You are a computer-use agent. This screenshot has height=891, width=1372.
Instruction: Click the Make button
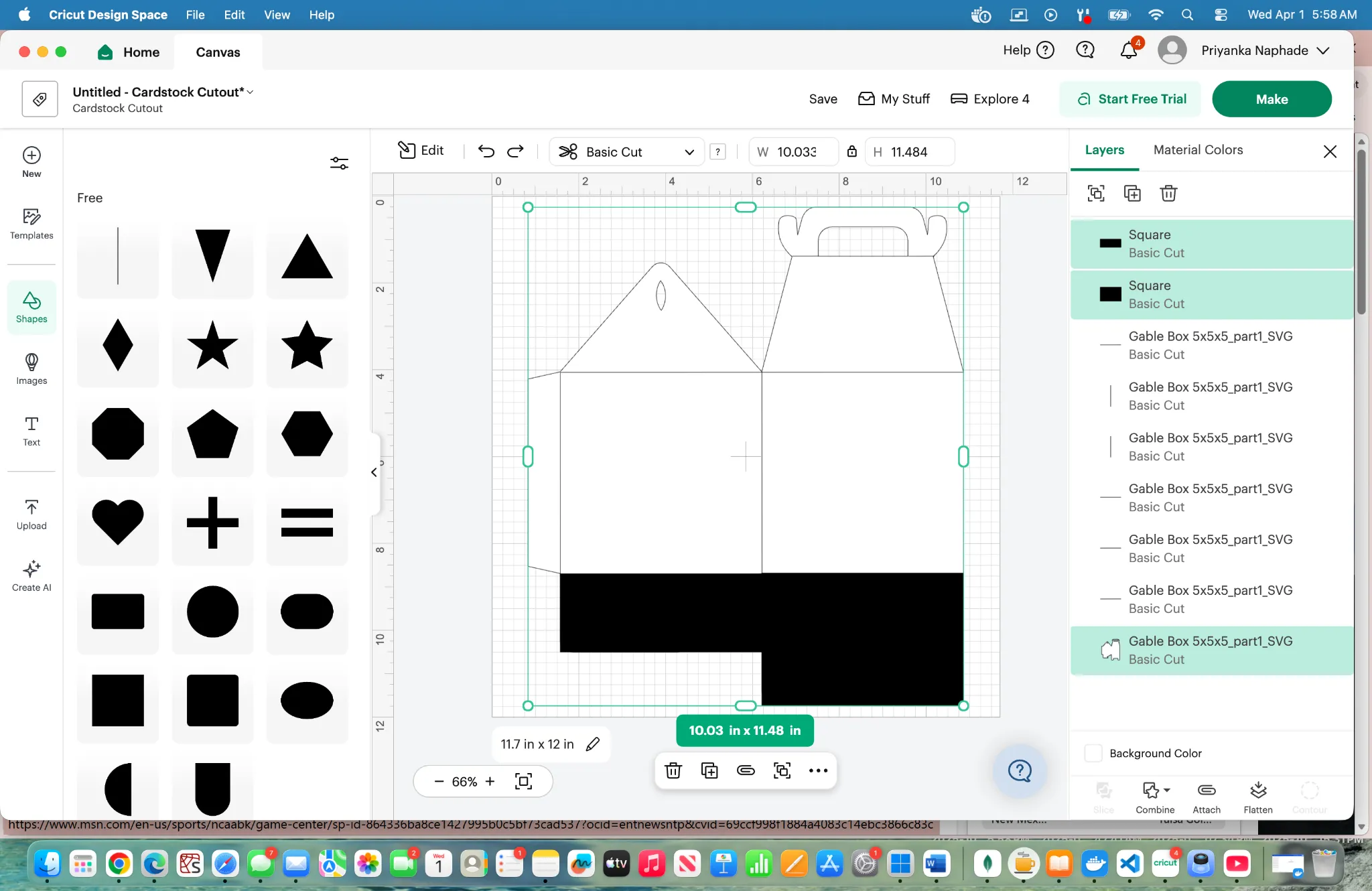[x=1272, y=99]
